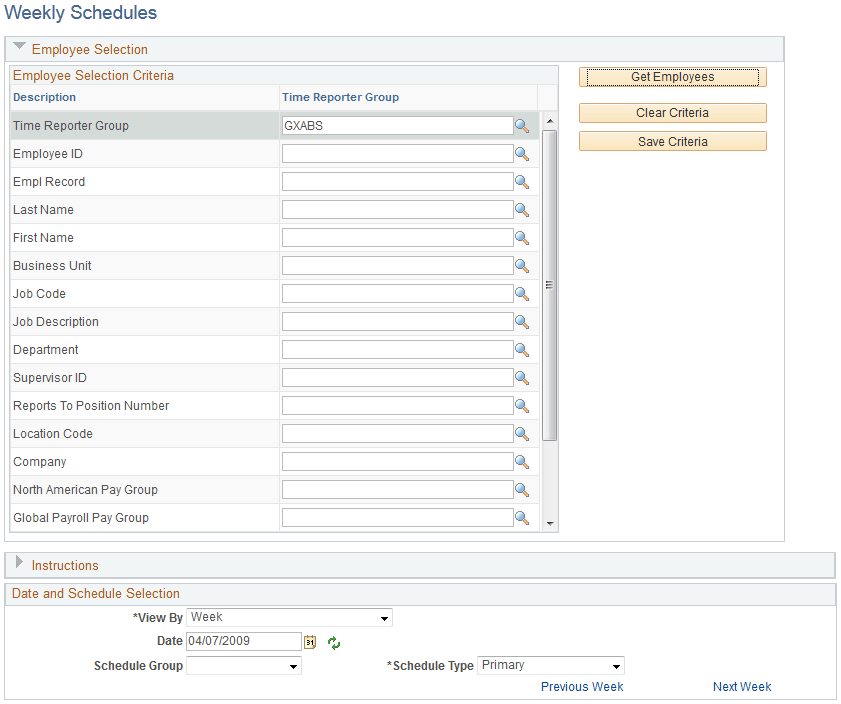Screen dimensions: 841x704
Task: Expand the Instructions section
Action: 19,562
